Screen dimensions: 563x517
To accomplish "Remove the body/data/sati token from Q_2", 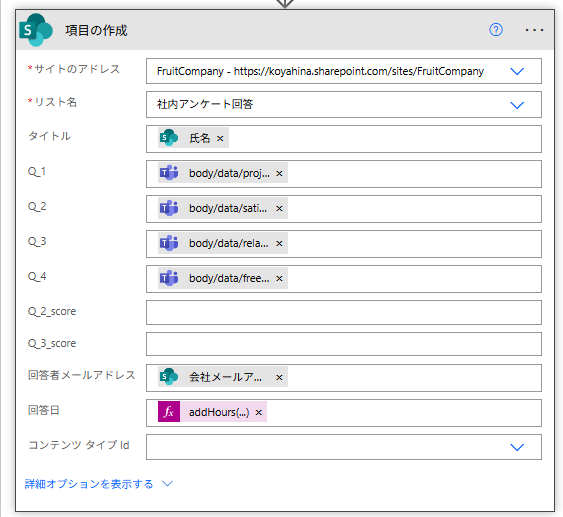I will coord(279,209).
